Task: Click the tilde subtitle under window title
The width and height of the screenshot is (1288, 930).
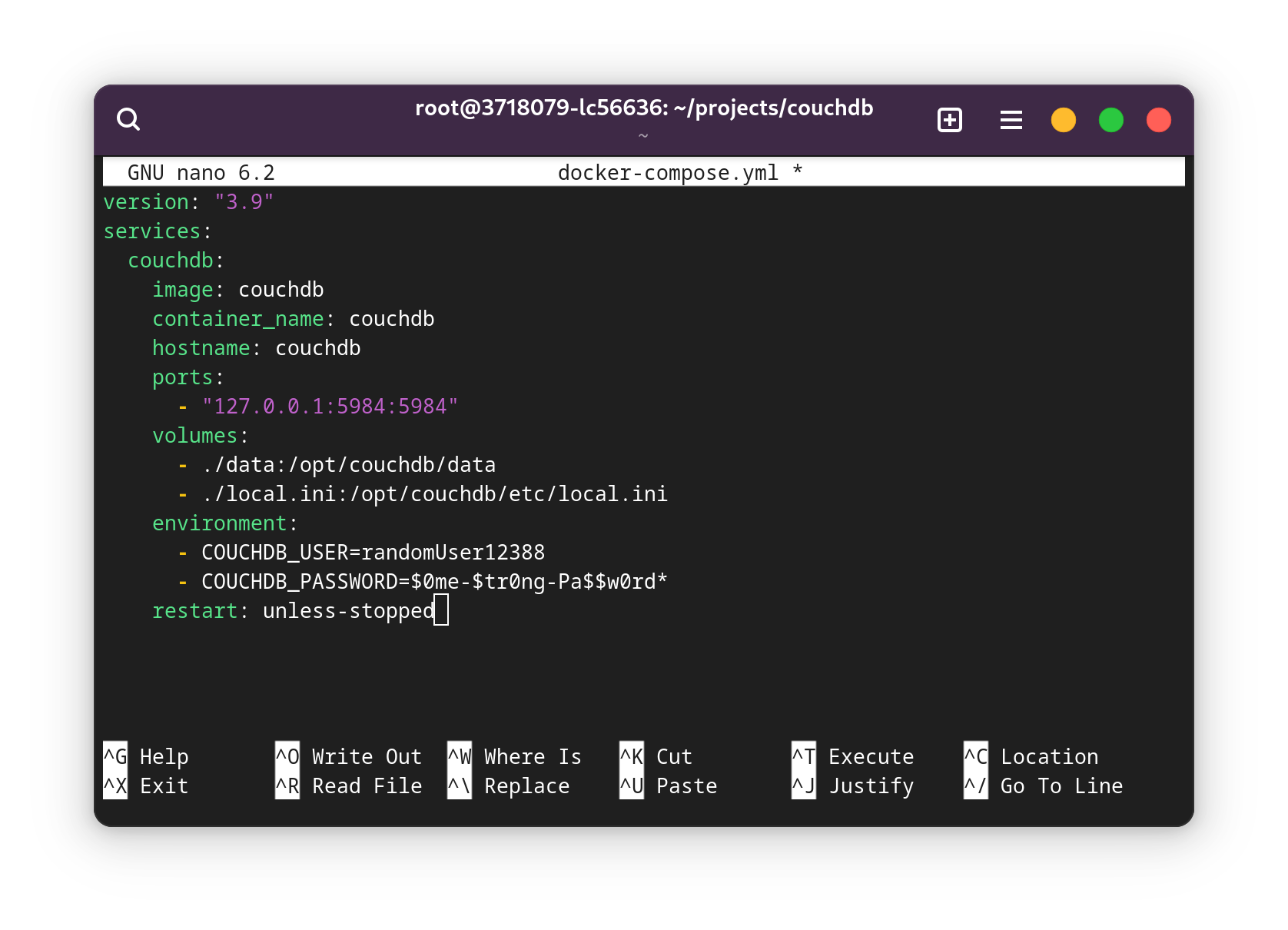Action: (x=643, y=136)
